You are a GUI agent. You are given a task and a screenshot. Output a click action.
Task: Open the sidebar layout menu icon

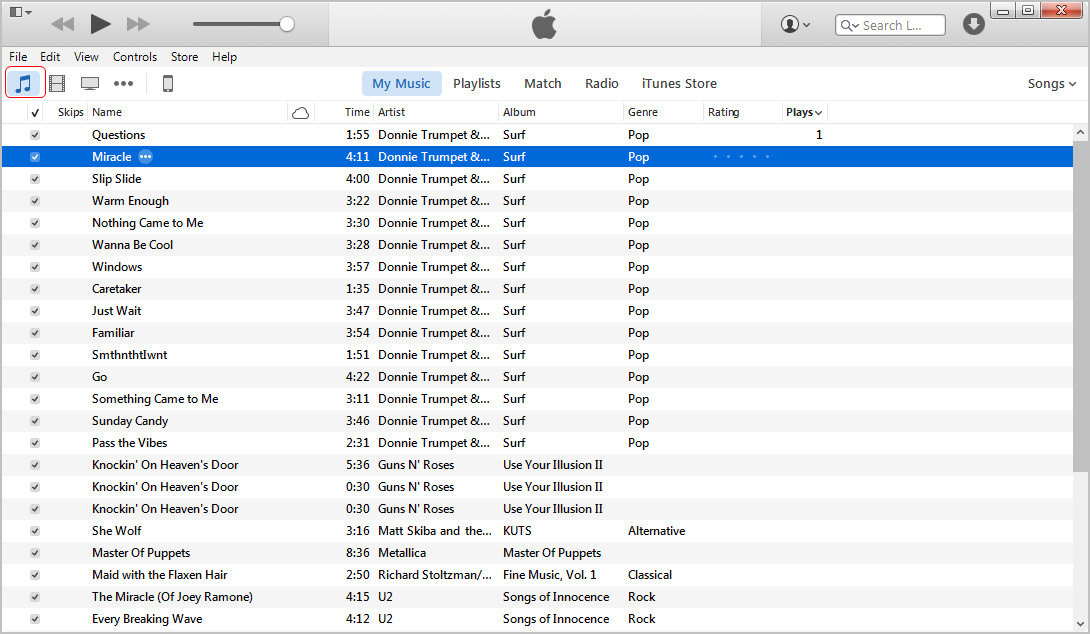(x=20, y=12)
